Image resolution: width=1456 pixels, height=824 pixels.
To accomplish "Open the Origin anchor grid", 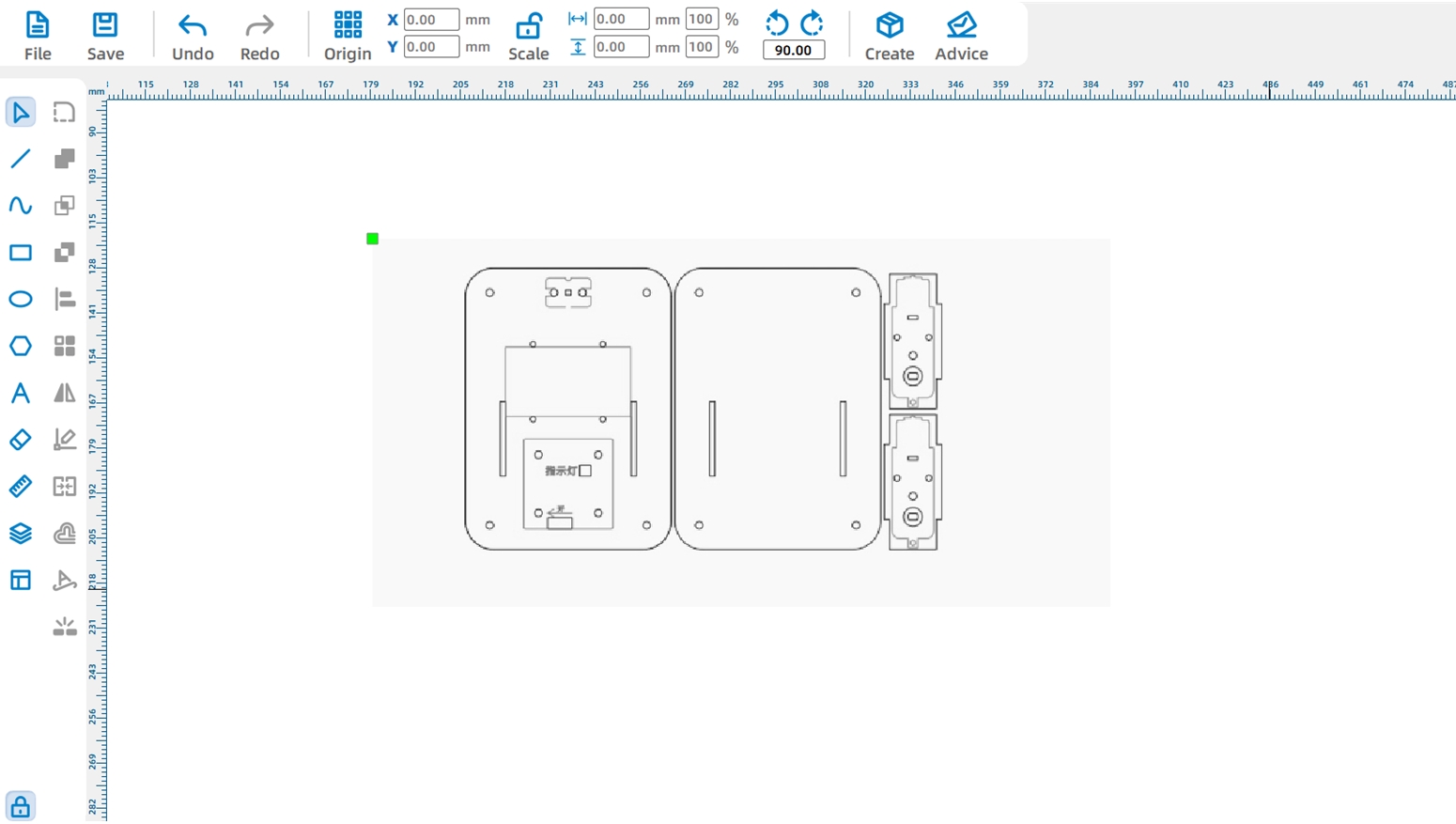I will (348, 37).
